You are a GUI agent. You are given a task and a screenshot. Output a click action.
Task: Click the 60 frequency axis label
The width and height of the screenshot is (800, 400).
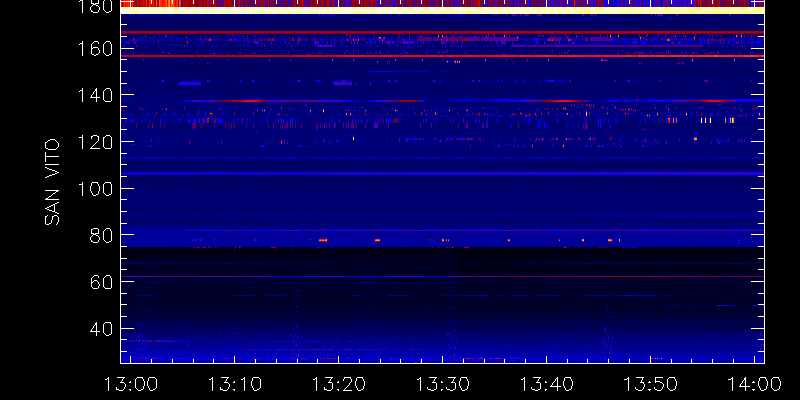(x=101, y=282)
